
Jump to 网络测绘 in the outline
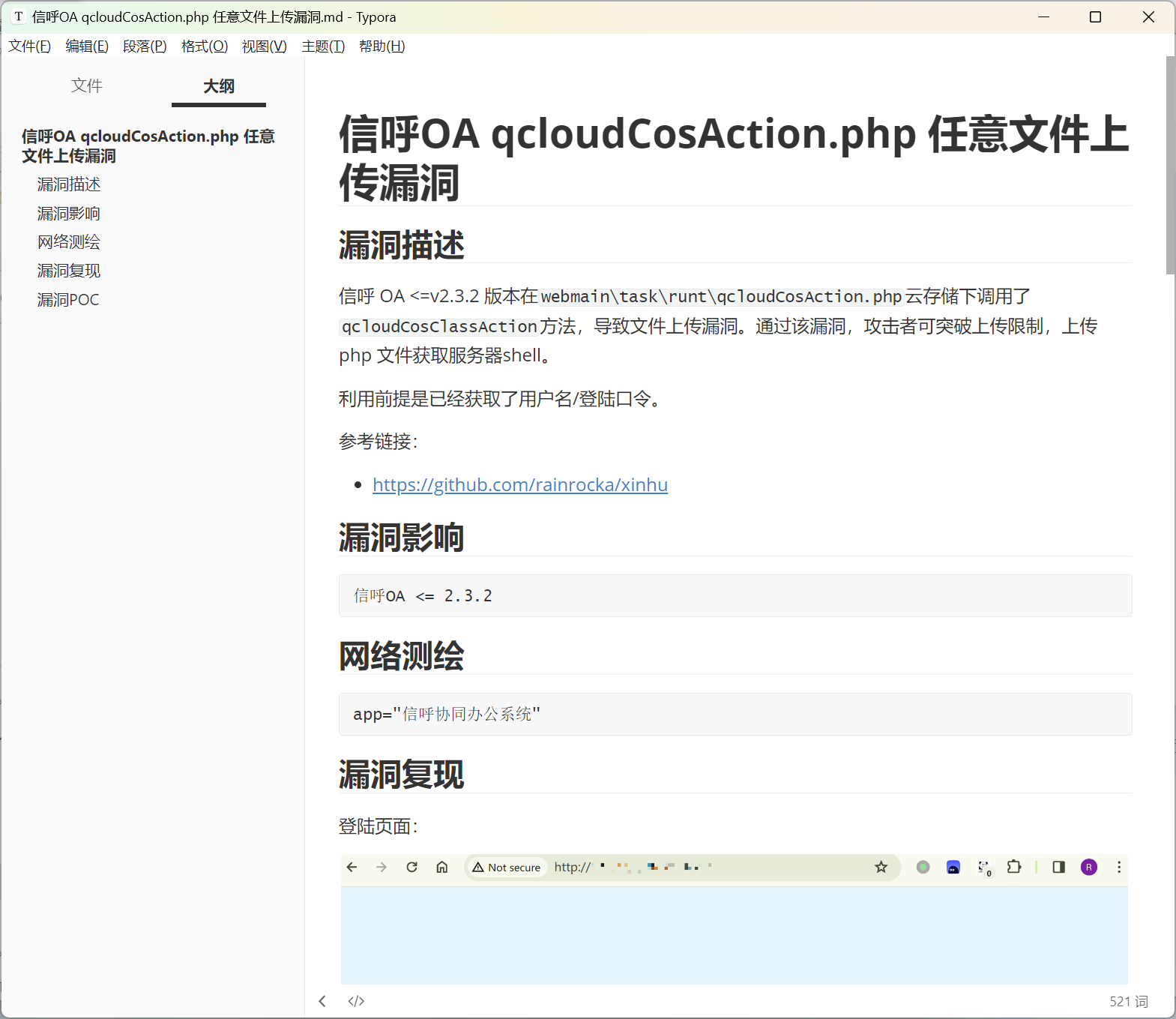pos(69,242)
